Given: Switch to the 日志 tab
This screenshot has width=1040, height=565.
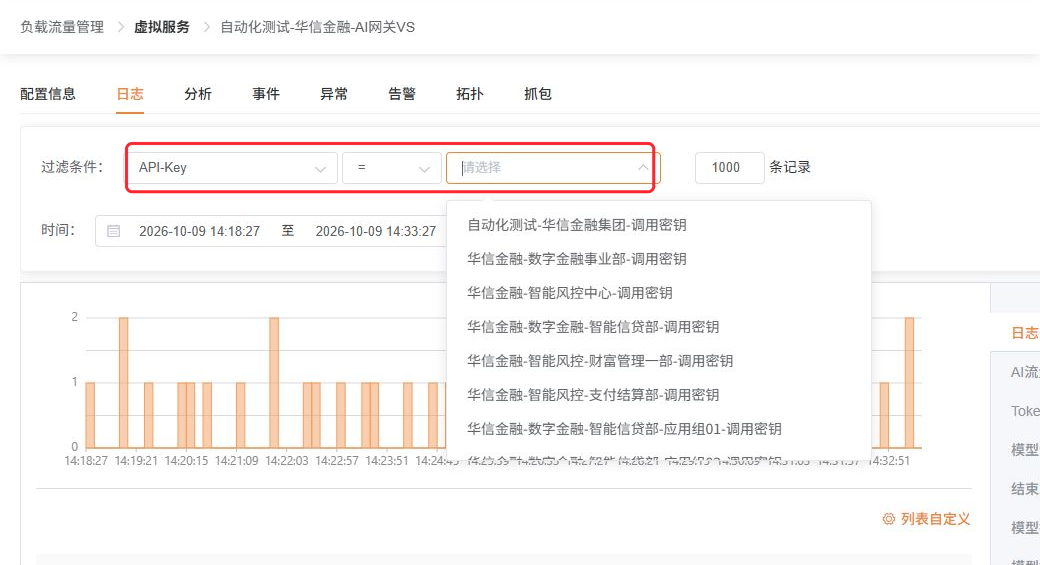Looking at the screenshot, I should (x=130, y=94).
